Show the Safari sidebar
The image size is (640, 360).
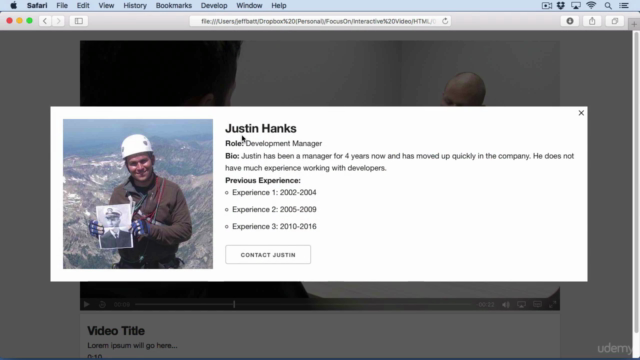(79, 21)
